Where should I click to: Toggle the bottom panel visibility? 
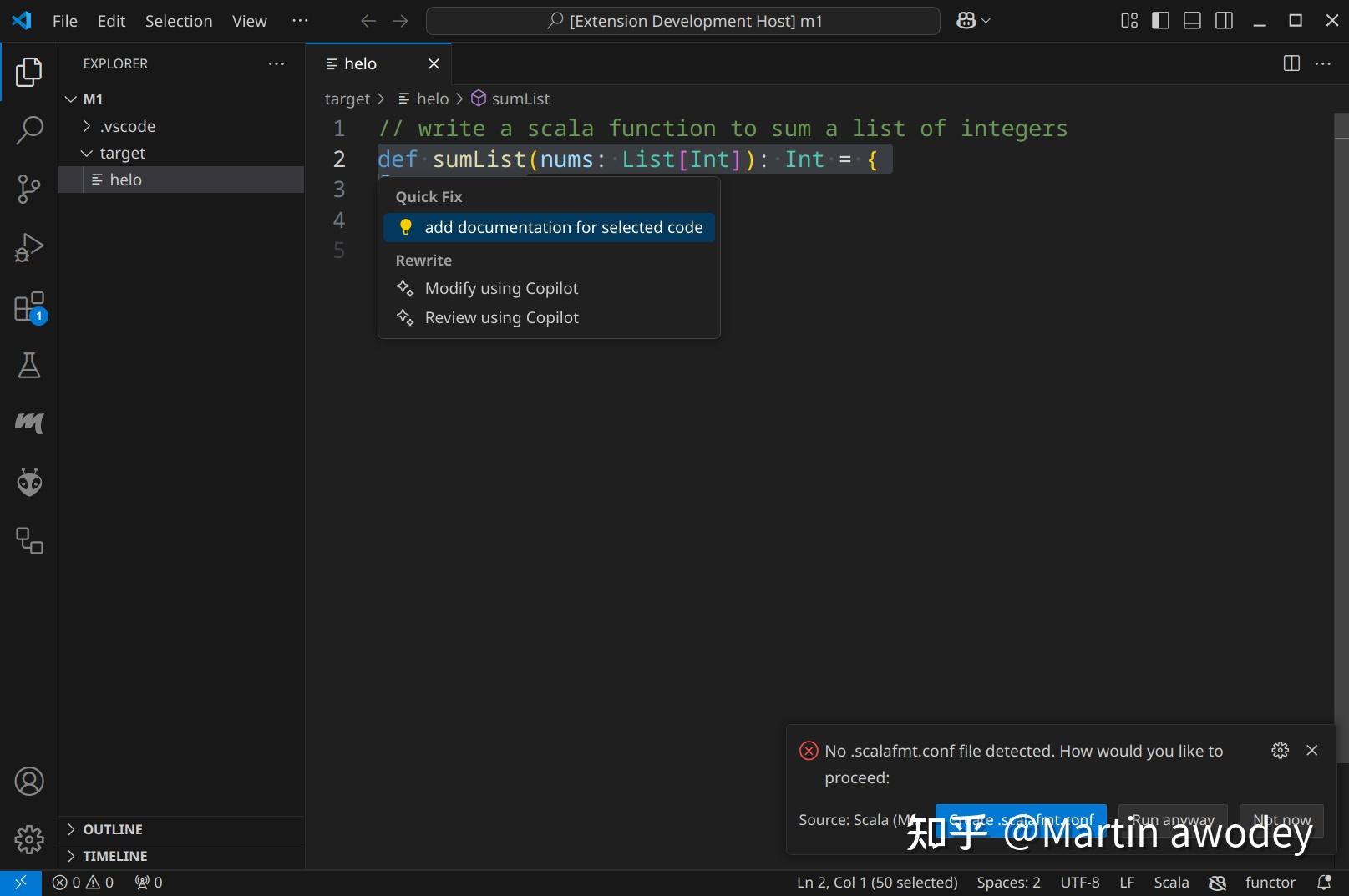click(x=1192, y=20)
